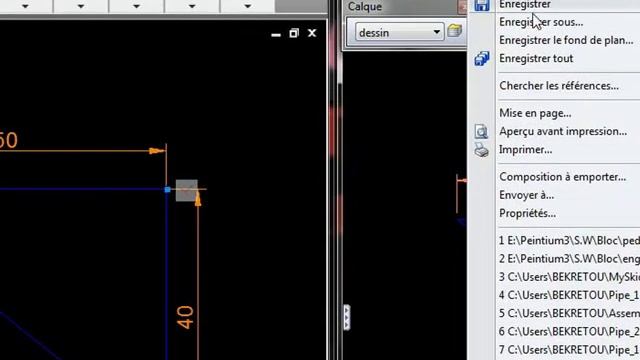Open the fifth toolbar dropdown arrow
The width and height of the screenshot is (640, 360).
pos(247,6)
